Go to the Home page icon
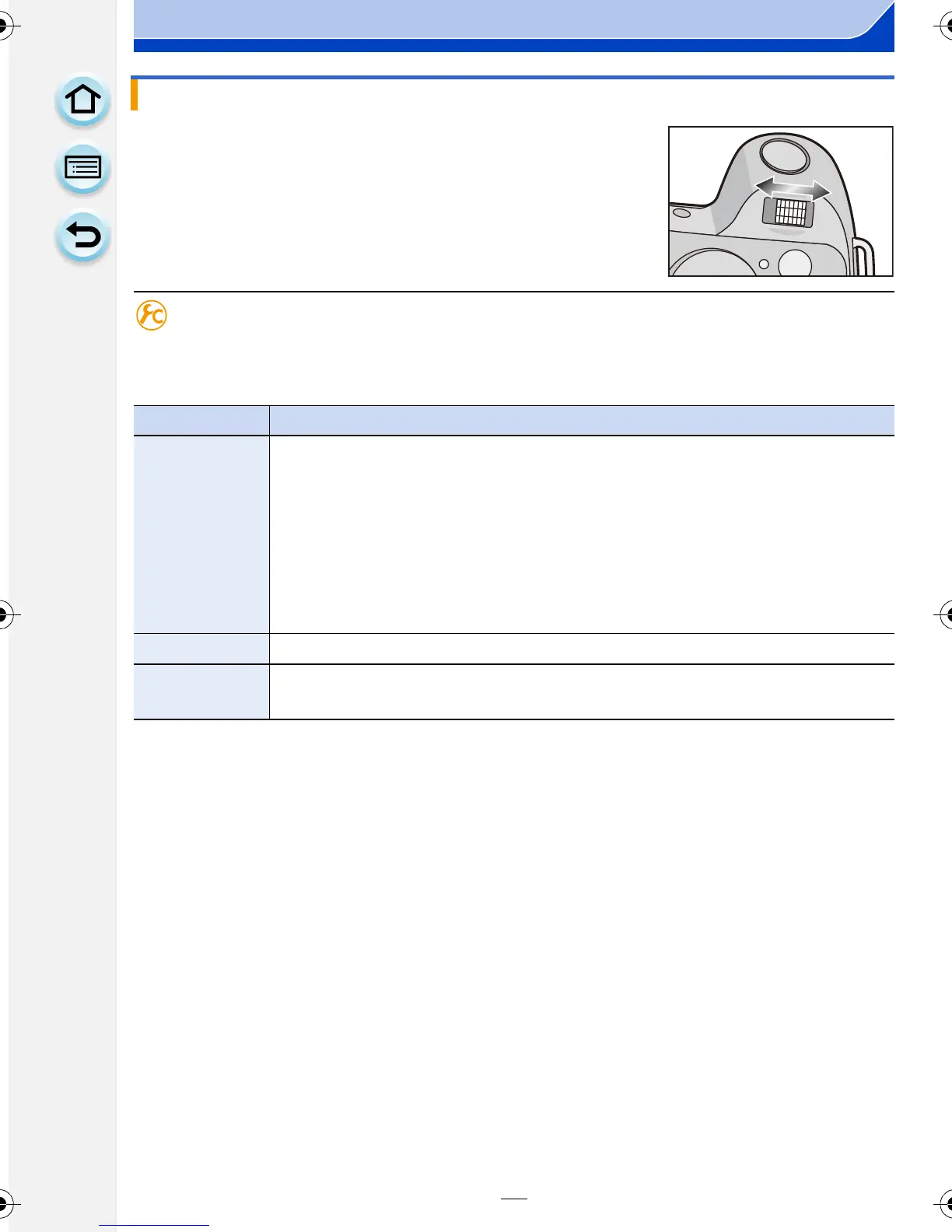Screen dimensions: 952x1232 (x=82, y=100)
